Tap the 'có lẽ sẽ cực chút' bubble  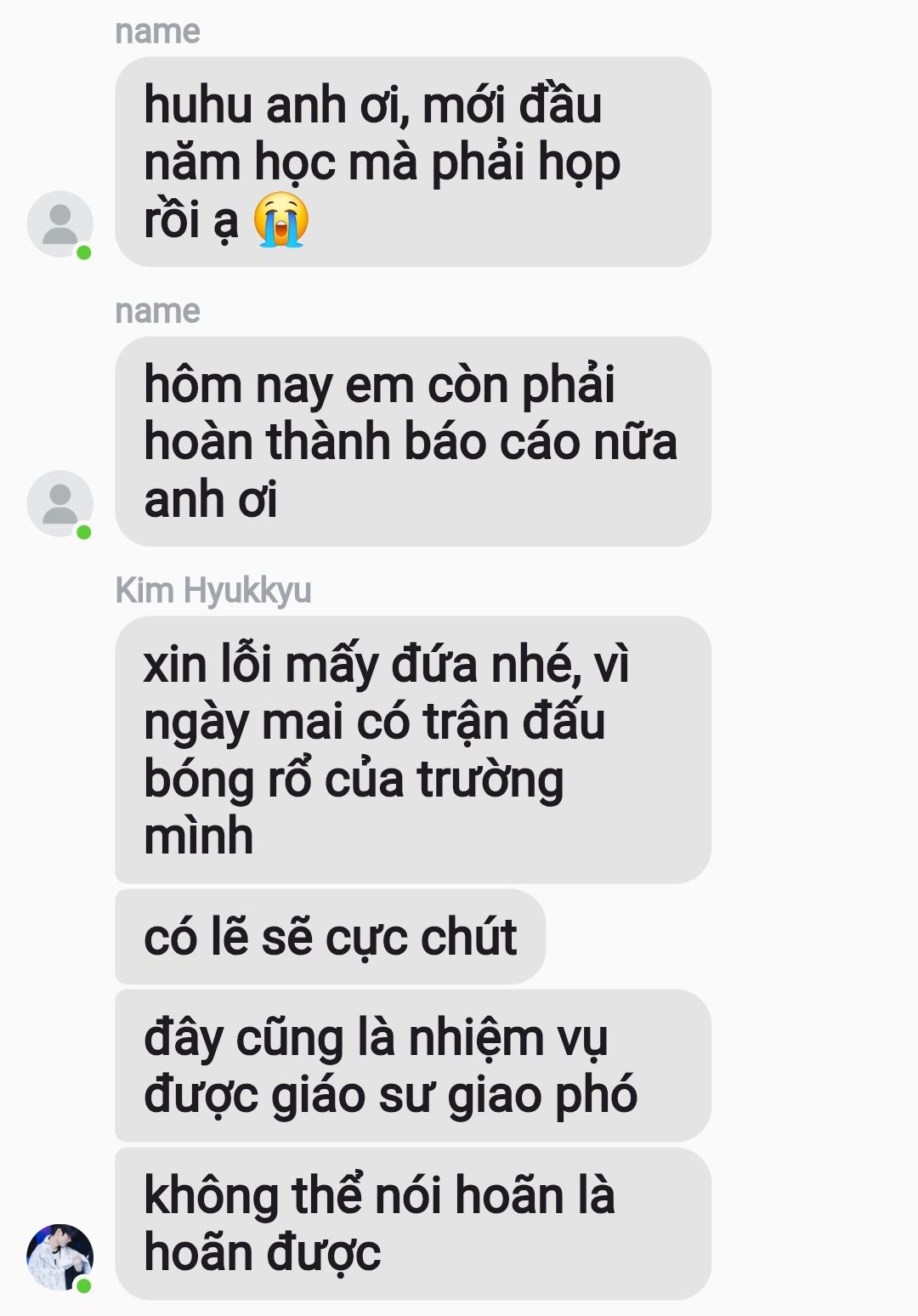pos(330,937)
